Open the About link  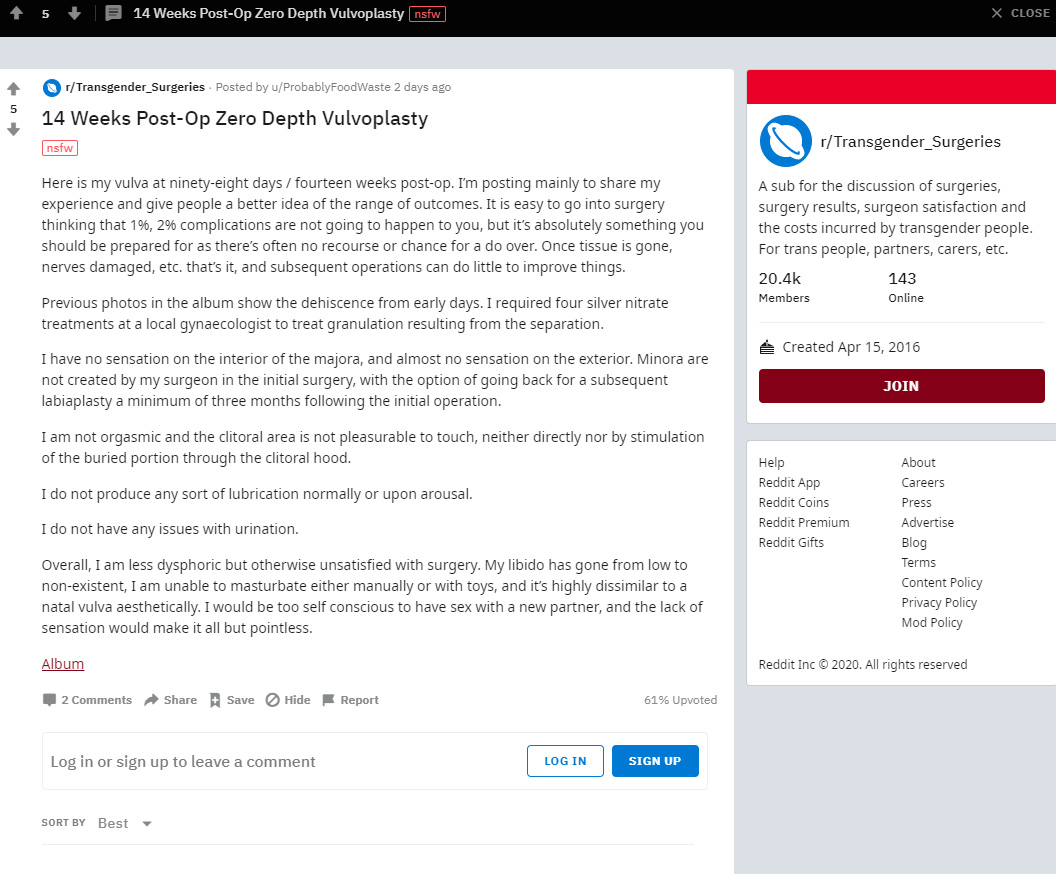918,463
